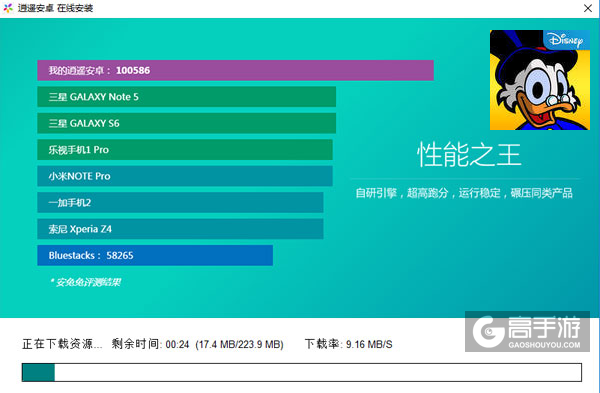Click the 安兔兔评测结果 footnote
The image size is (600, 393).
point(85,282)
